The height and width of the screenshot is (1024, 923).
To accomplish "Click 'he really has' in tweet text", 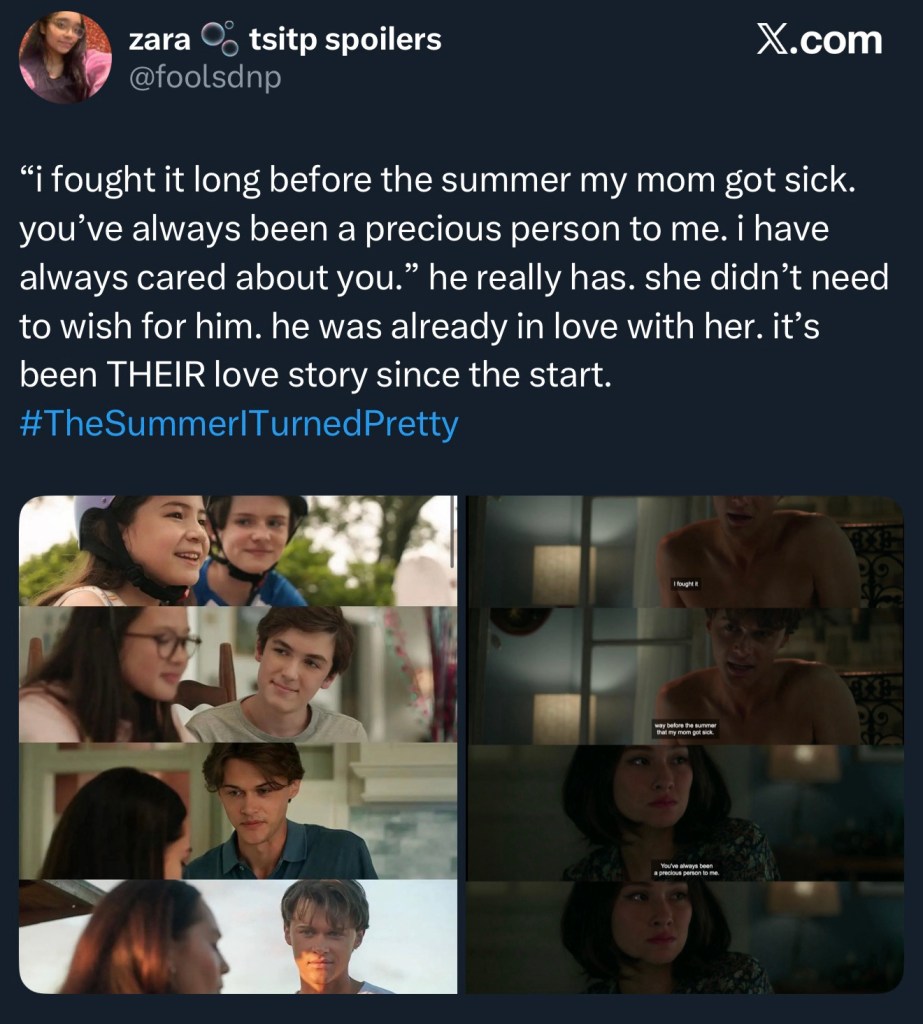I will [x=532, y=278].
